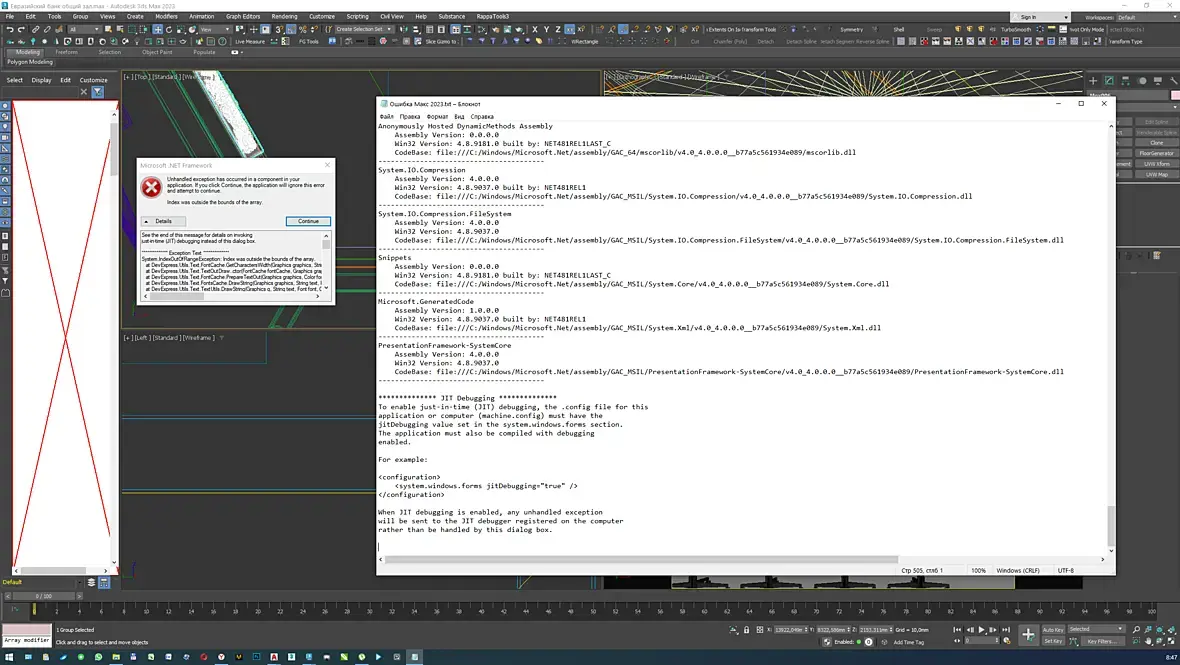1180x665 pixels.
Task: Open the Modify command panel tab
Action: click(1109, 80)
